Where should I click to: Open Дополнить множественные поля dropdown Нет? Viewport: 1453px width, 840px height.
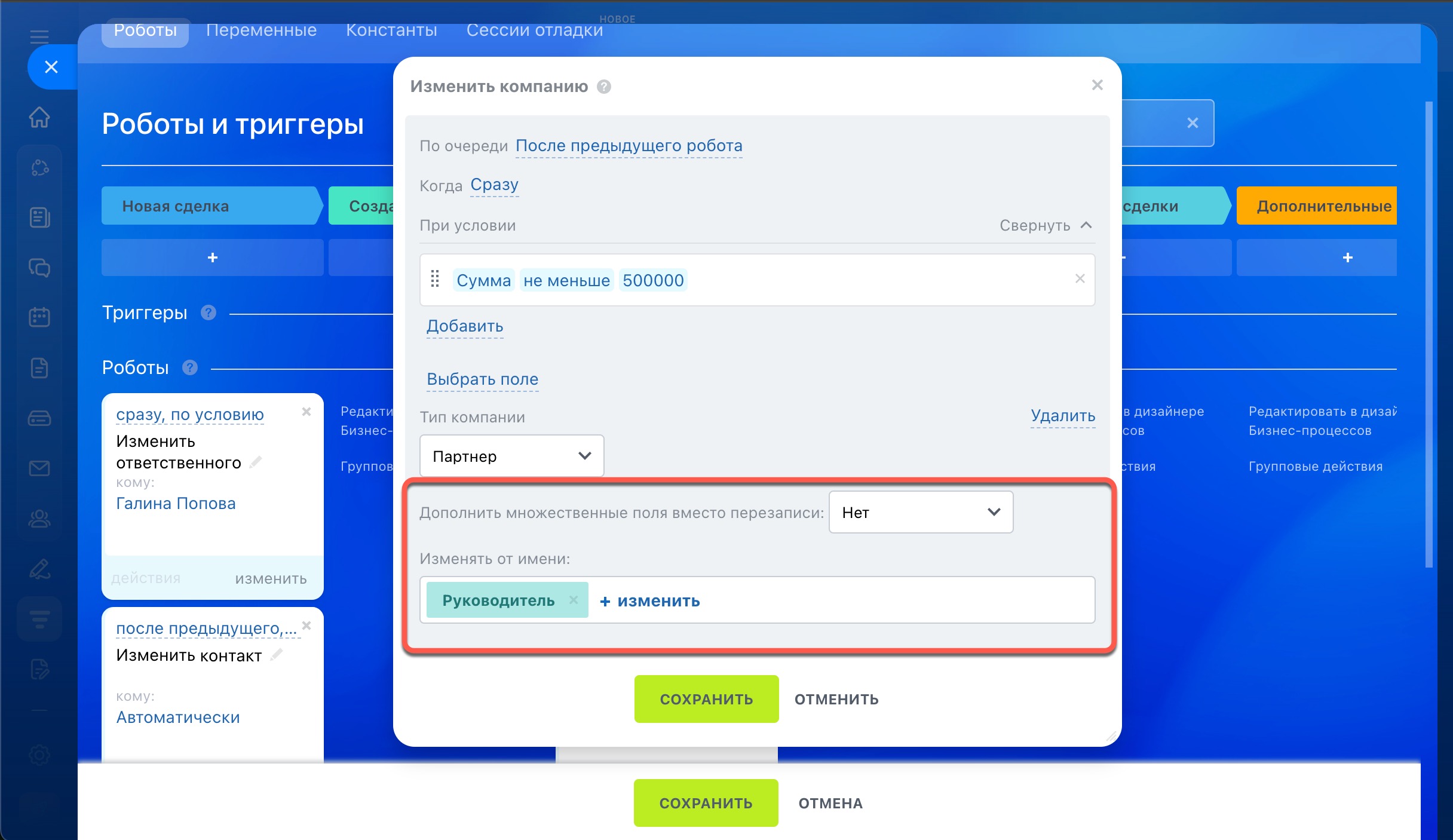(x=920, y=512)
